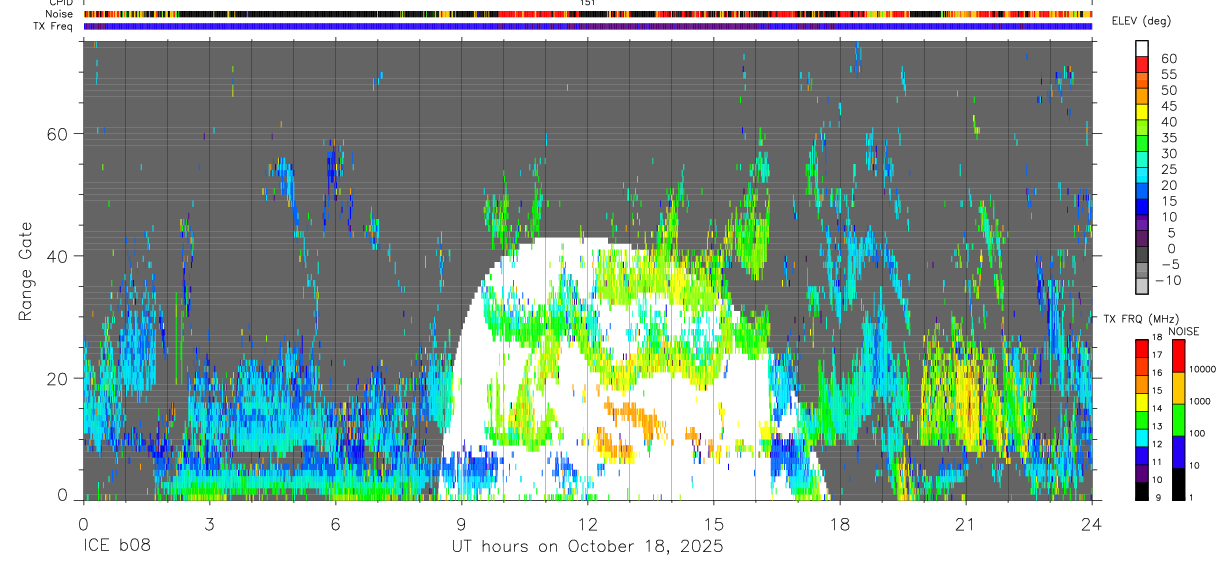Click the x-axis tick label '21'
The width and height of the screenshot is (1228, 567).
coord(965,524)
